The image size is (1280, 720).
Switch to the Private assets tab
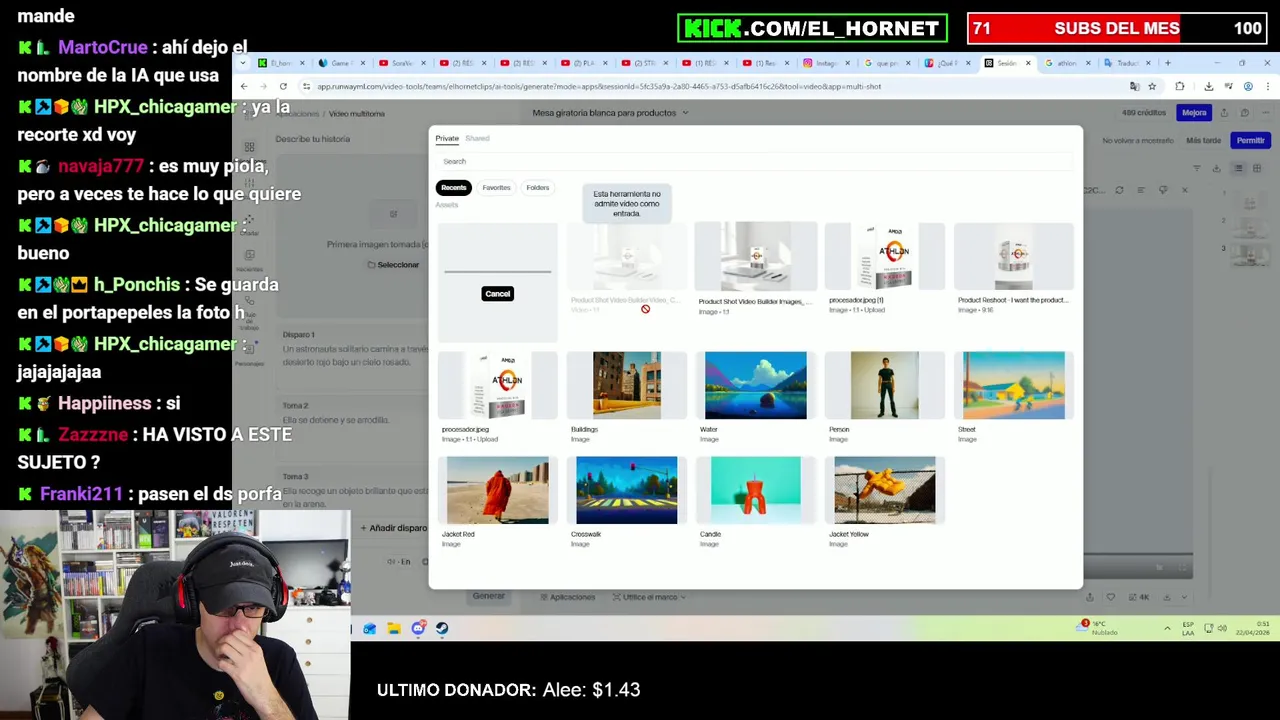tap(446, 138)
